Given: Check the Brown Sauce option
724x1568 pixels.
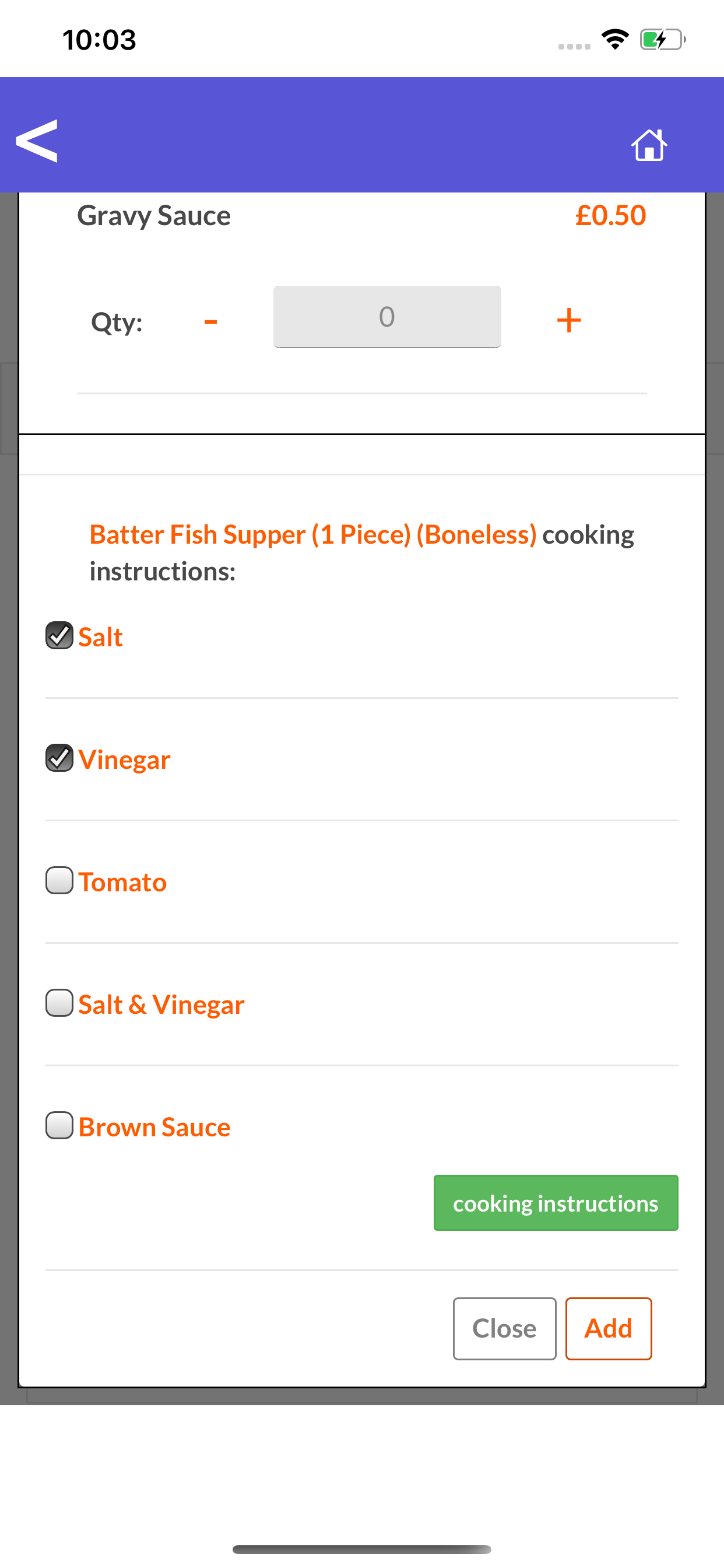Looking at the screenshot, I should (59, 1125).
